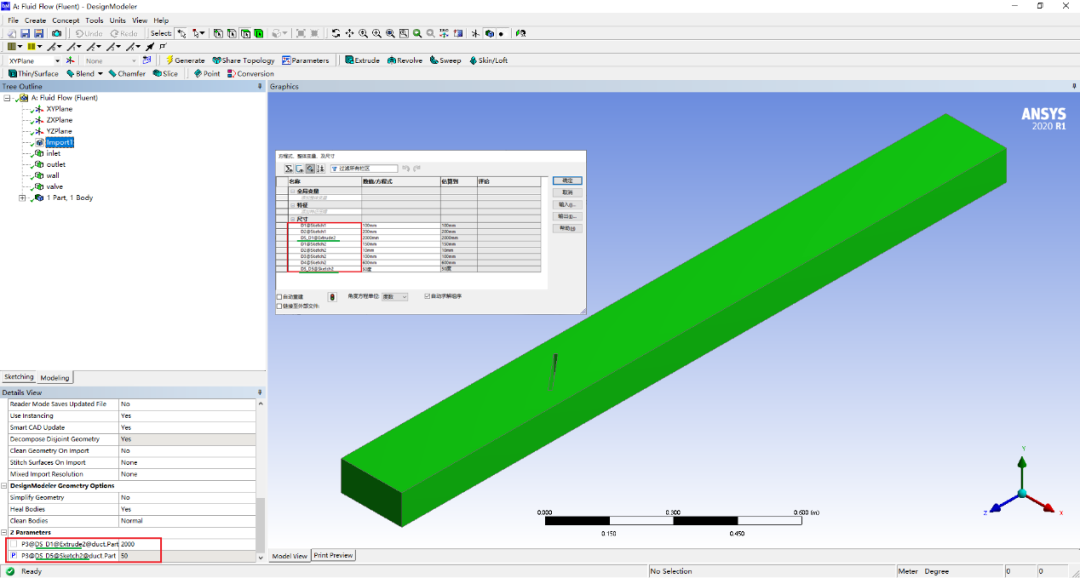Select the Edges selection filter icon

pyautogui.click(x=232, y=33)
